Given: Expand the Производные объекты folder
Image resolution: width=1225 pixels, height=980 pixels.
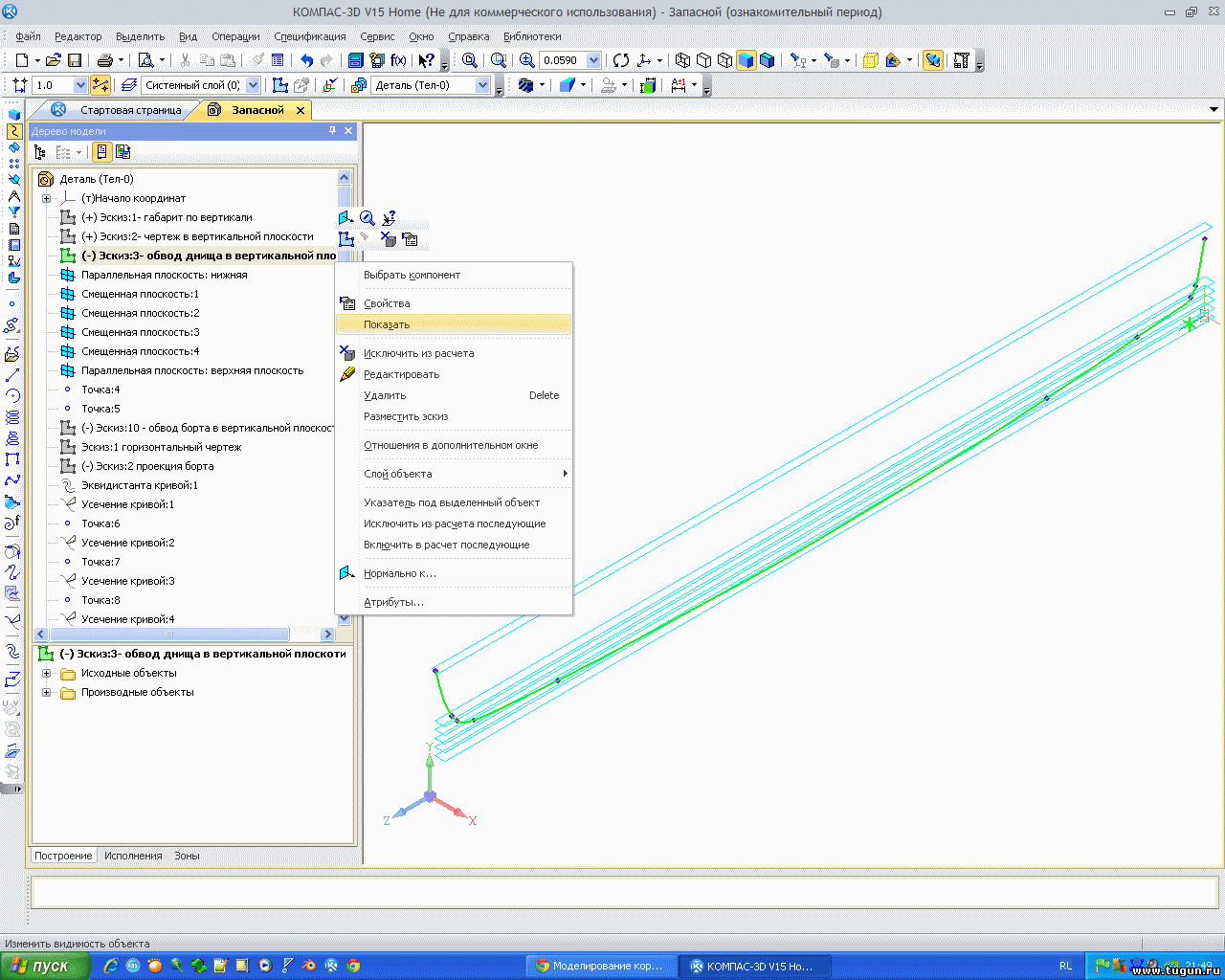Looking at the screenshot, I should 46,692.
